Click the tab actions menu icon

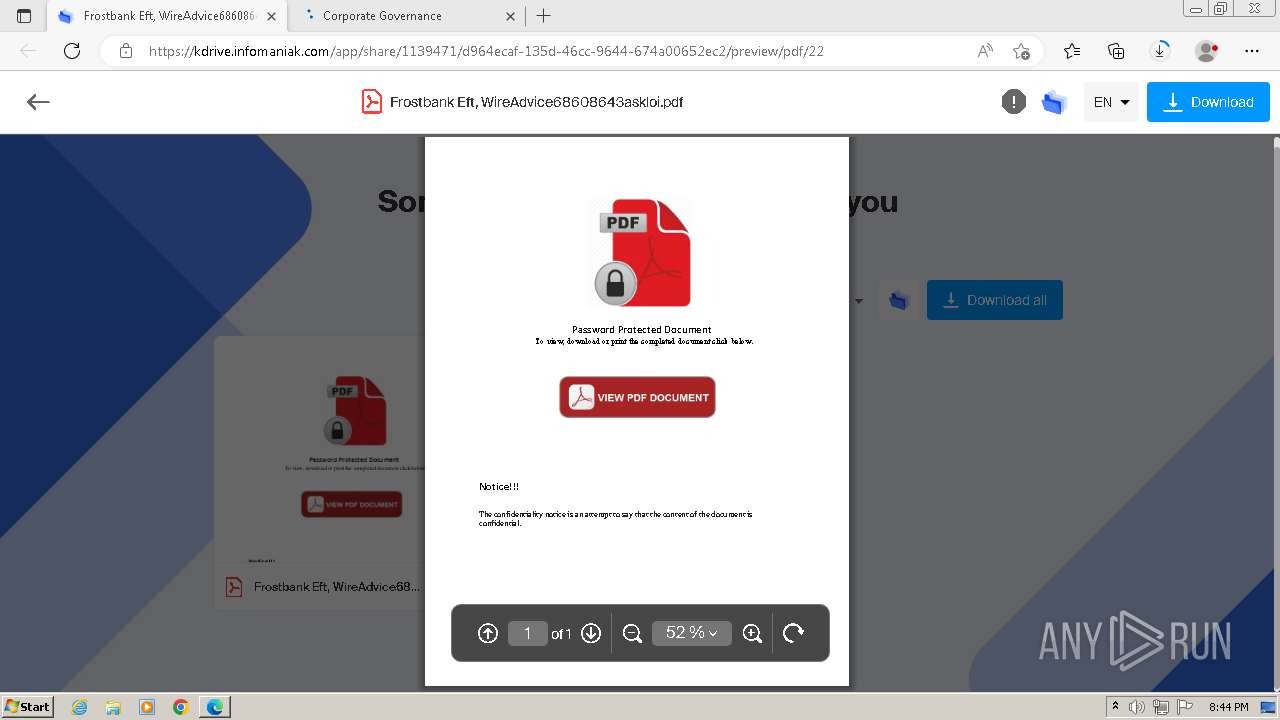coord(24,16)
